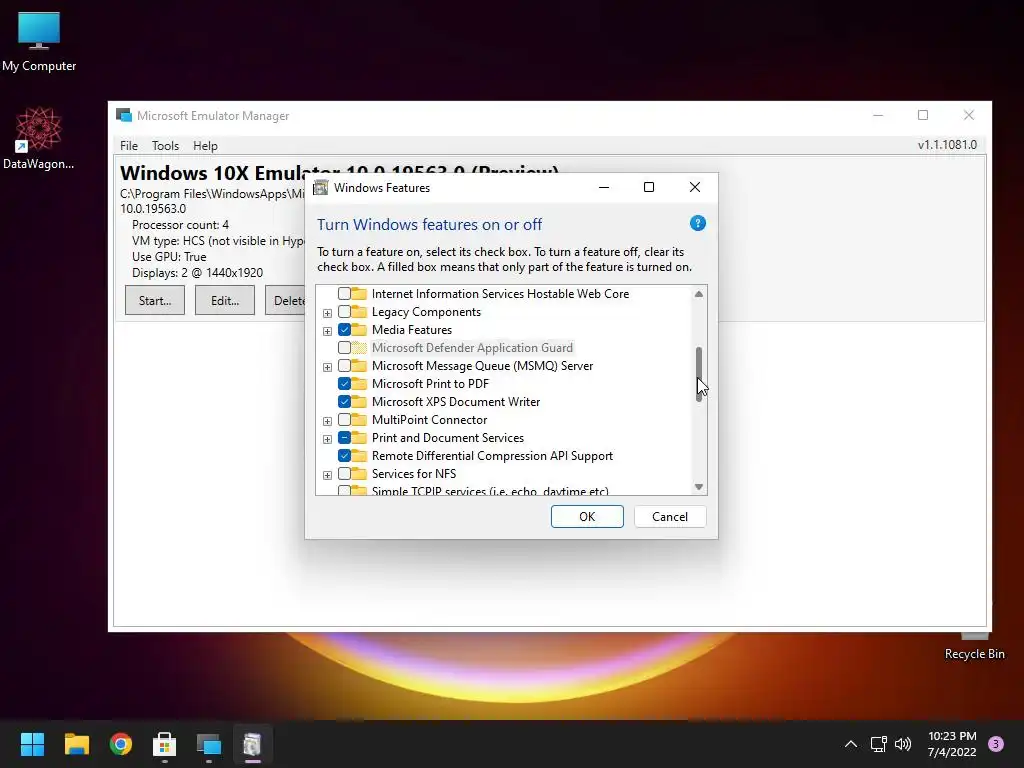Enable Internet Information Services Hostable Web Core
This screenshot has height=768, width=1024.
coord(344,294)
